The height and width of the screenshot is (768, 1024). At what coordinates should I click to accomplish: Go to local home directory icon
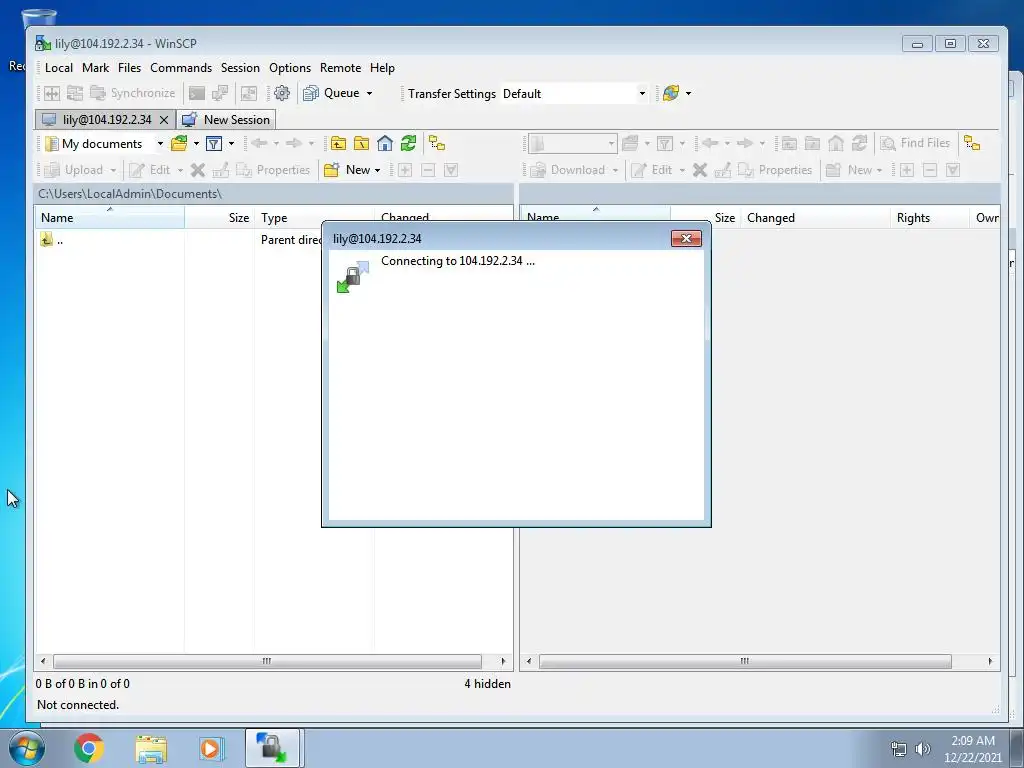pyautogui.click(x=385, y=144)
